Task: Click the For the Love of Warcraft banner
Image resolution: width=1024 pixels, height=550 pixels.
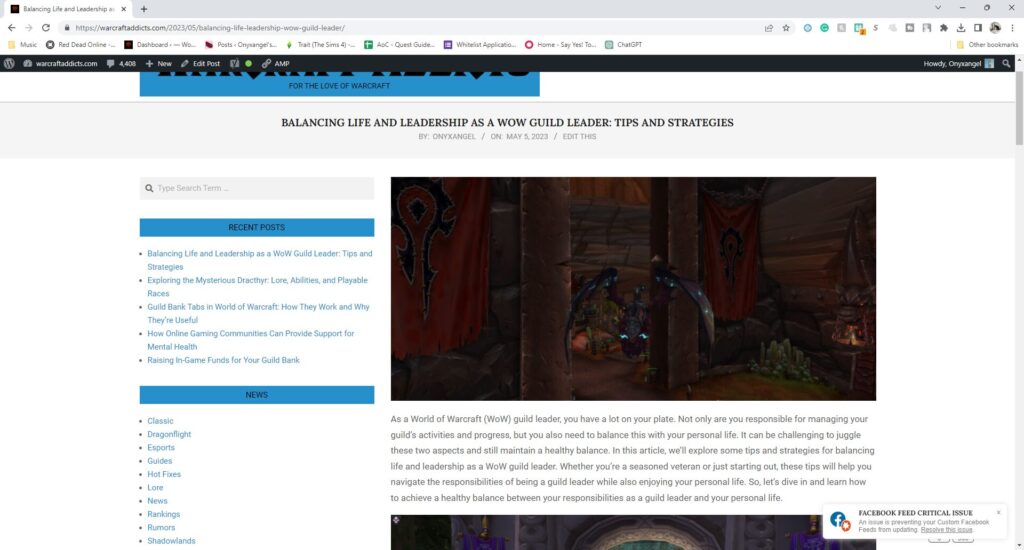Action: (340, 84)
